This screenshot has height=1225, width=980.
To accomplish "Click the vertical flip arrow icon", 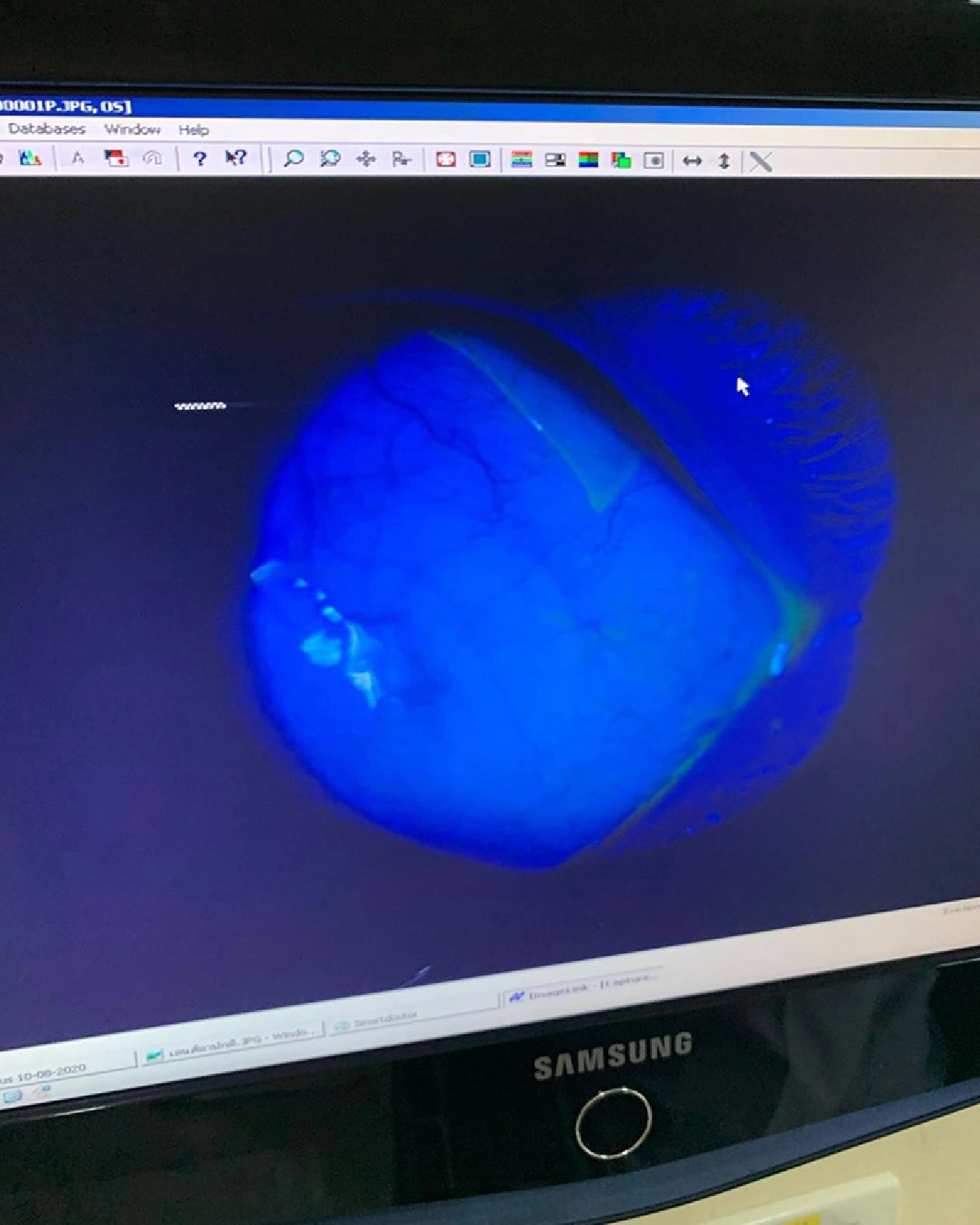I will (724, 161).
